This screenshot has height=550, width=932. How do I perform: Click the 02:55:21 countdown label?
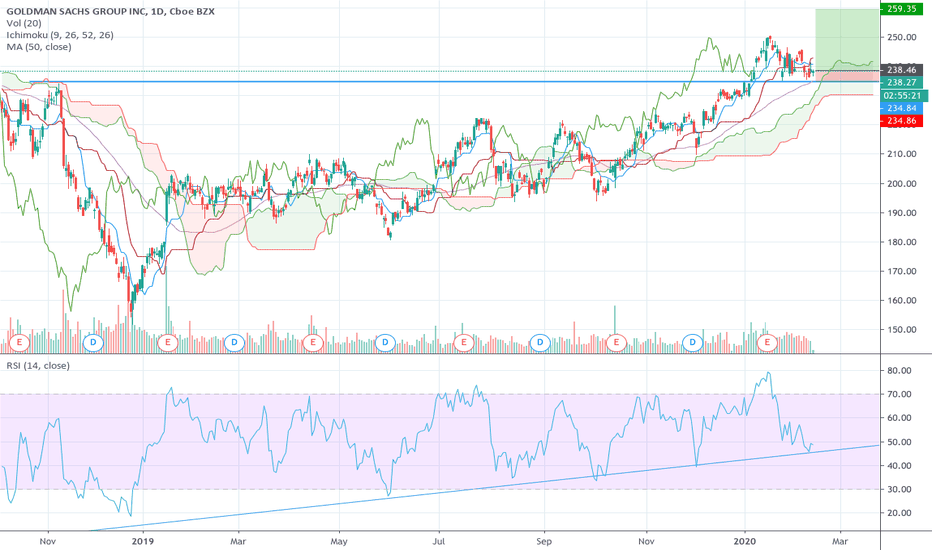point(902,96)
